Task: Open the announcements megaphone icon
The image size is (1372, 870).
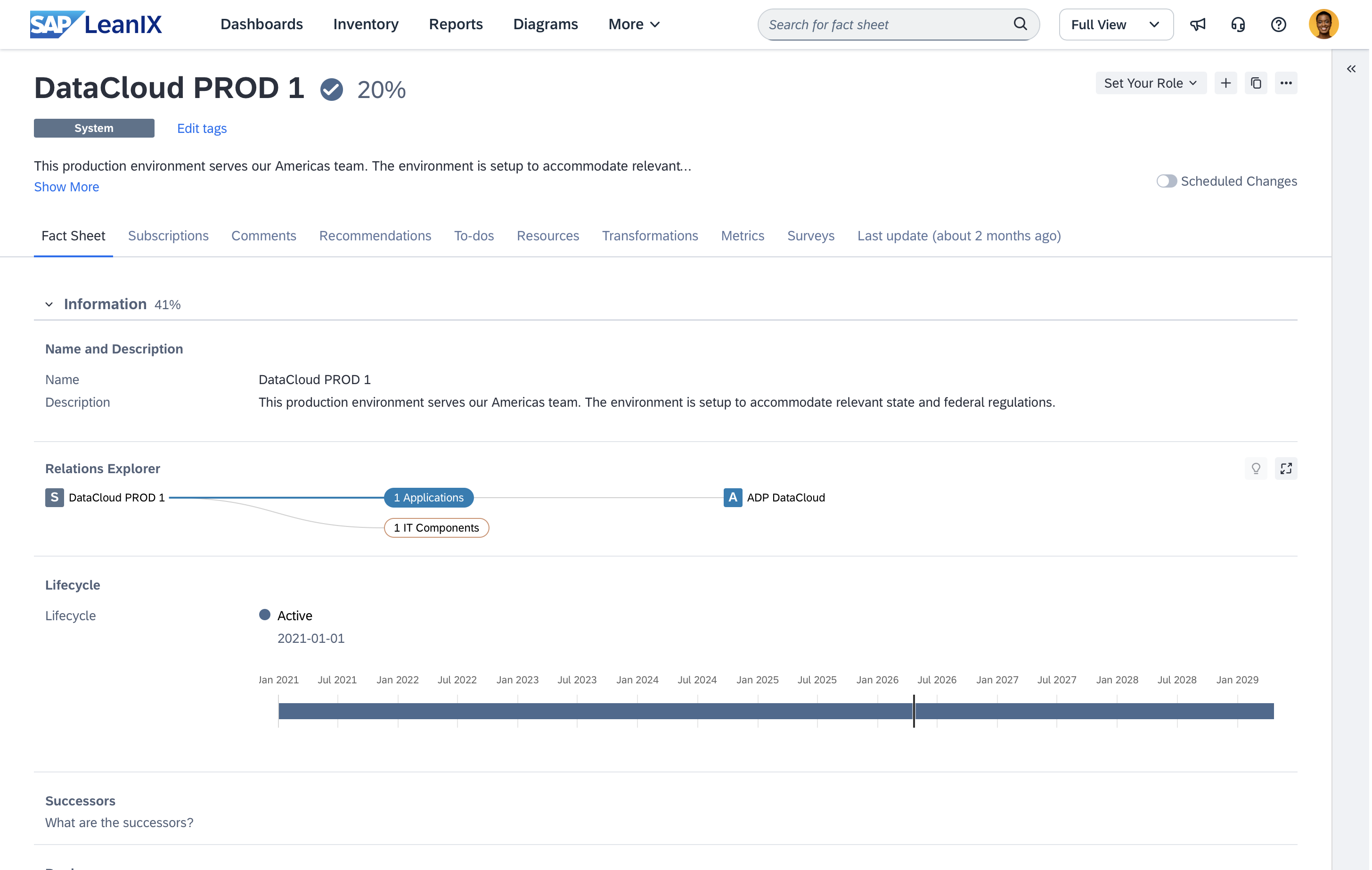Action: tap(1198, 25)
